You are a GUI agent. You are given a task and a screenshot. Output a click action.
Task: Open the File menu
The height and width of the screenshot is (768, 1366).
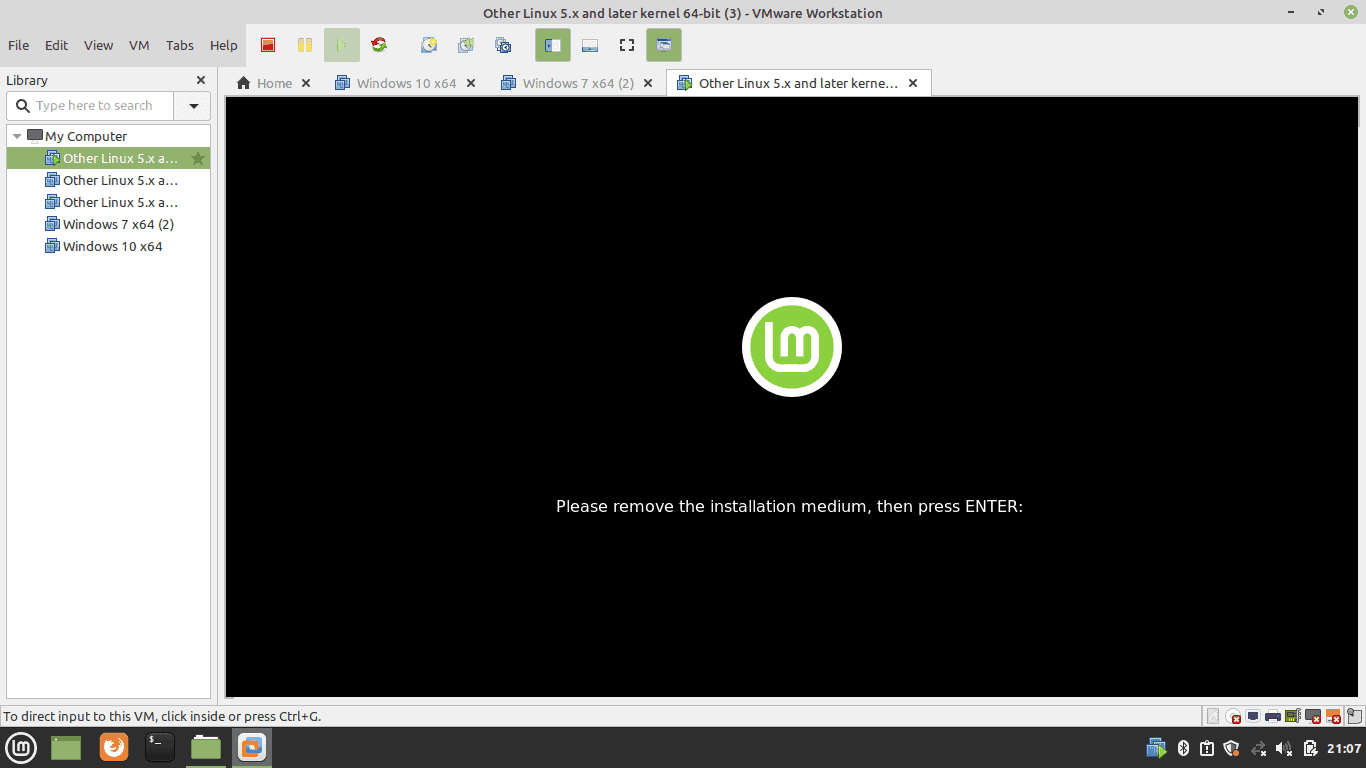click(x=19, y=45)
